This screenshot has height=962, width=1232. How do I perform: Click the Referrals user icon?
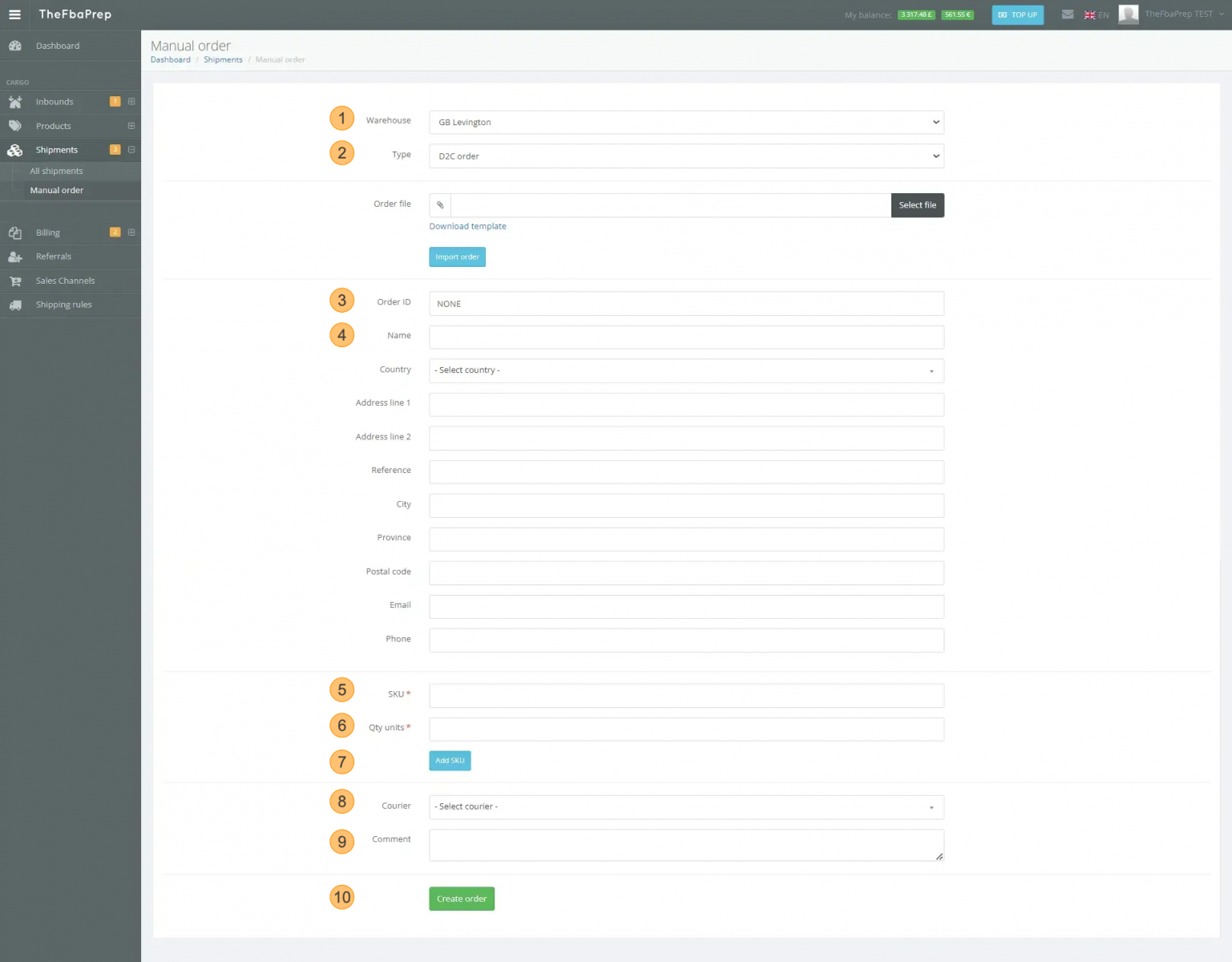click(15, 257)
